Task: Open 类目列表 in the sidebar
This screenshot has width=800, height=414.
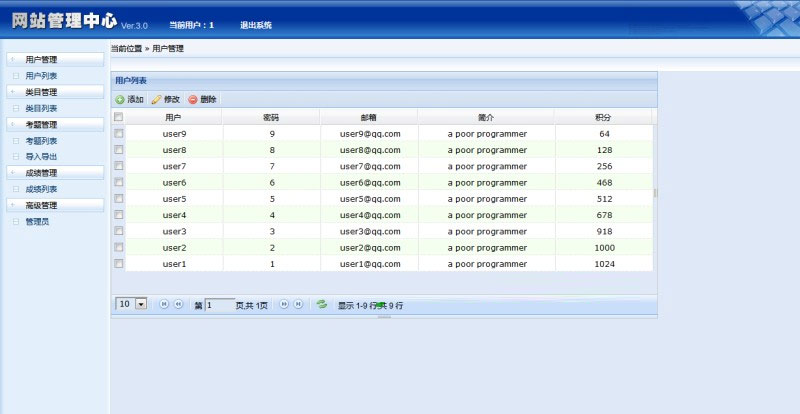Action: tap(41, 108)
